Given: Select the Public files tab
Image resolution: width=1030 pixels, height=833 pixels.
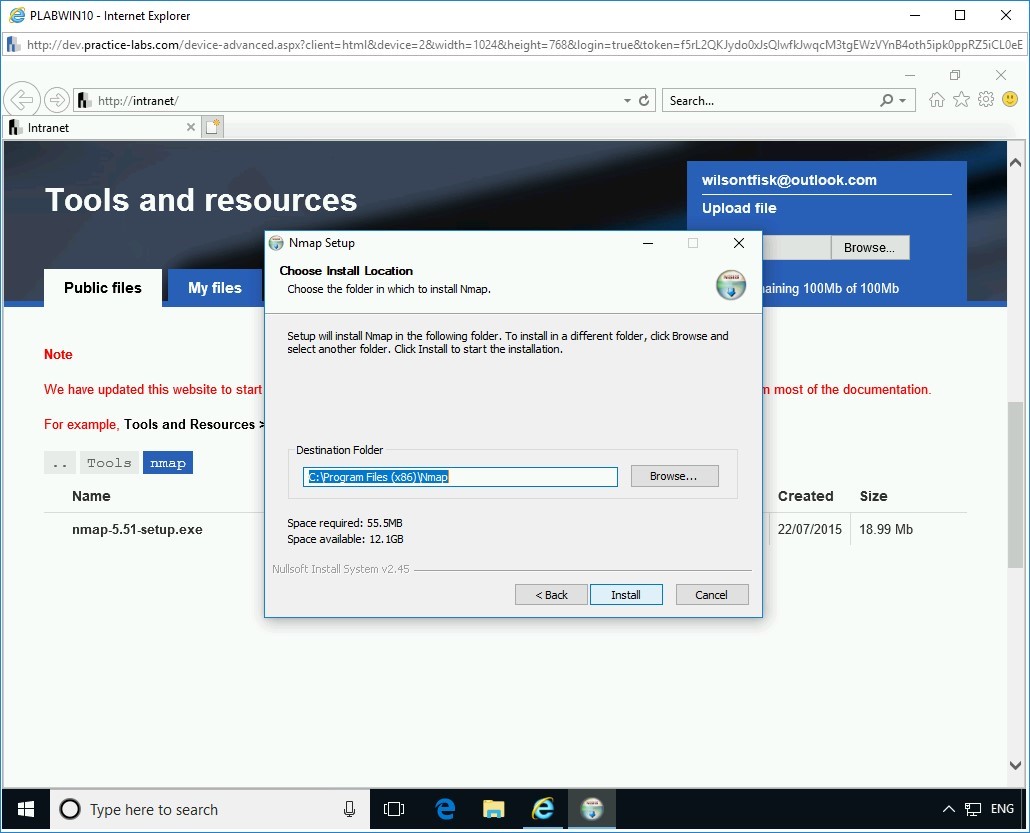Looking at the screenshot, I should click(102, 288).
